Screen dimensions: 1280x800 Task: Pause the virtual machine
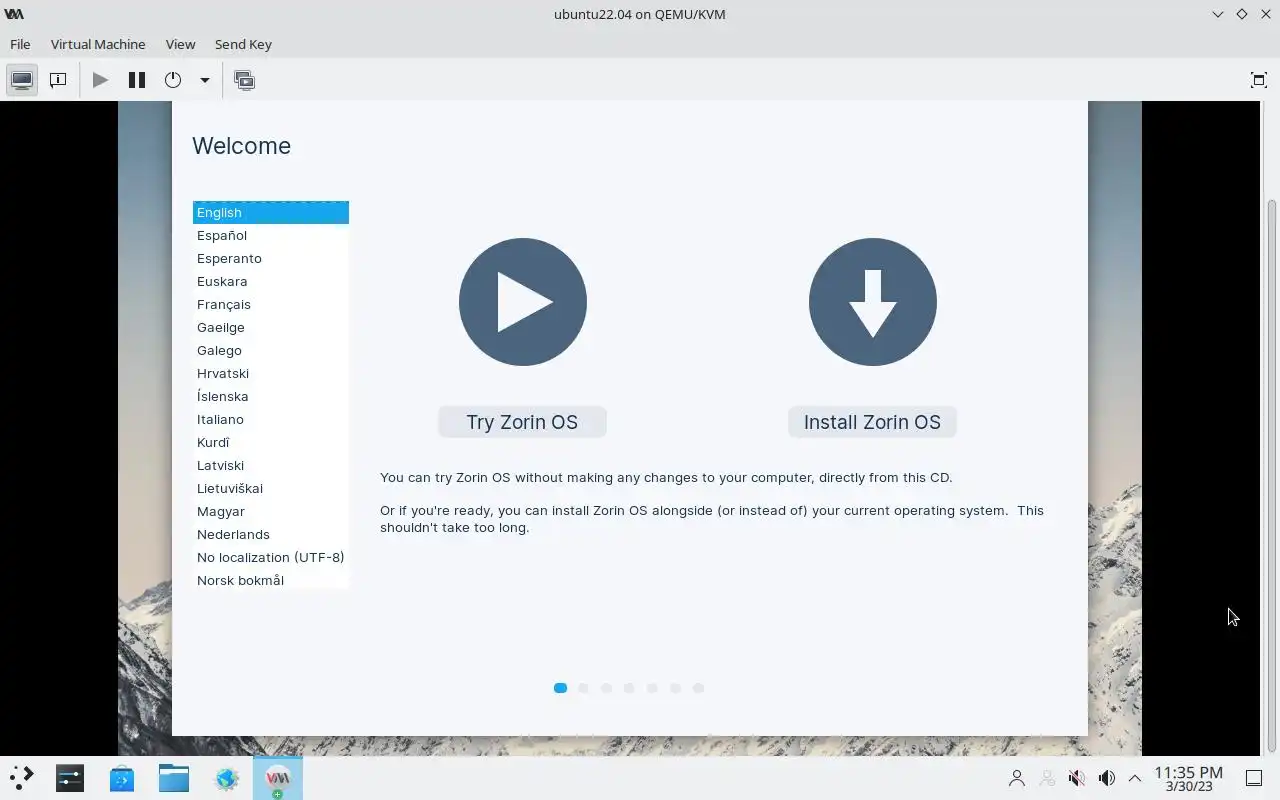coord(137,80)
